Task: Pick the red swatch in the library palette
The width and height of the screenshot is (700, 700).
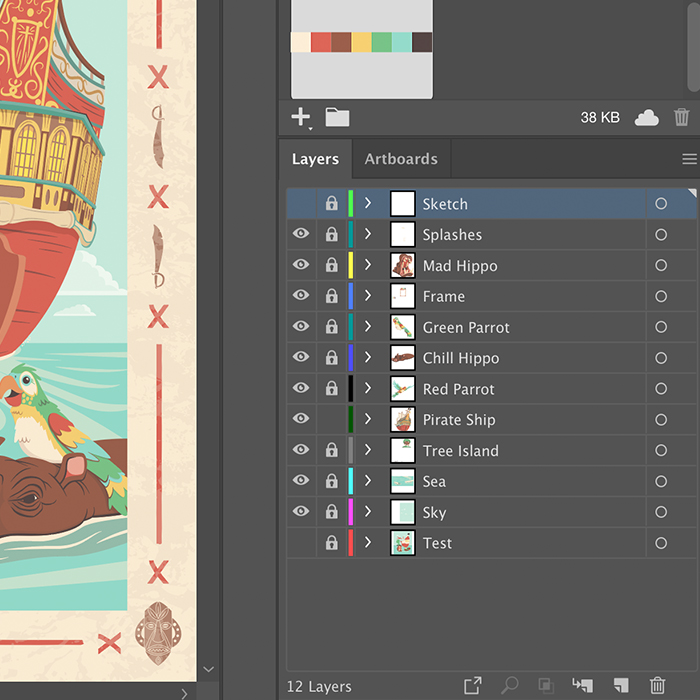Action: (321, 42)
